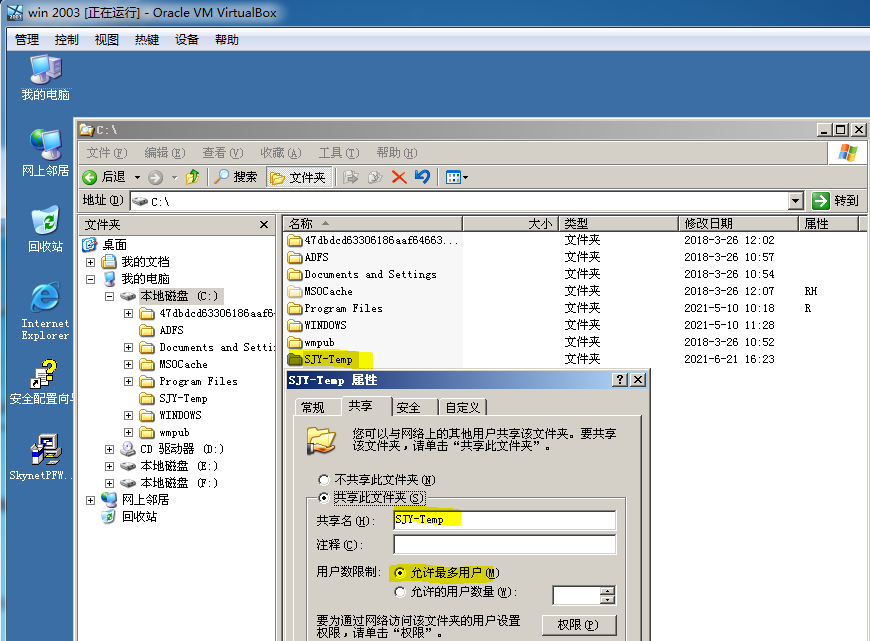
Task: Close the Folders side pane
Action: (x=264, y=224)
